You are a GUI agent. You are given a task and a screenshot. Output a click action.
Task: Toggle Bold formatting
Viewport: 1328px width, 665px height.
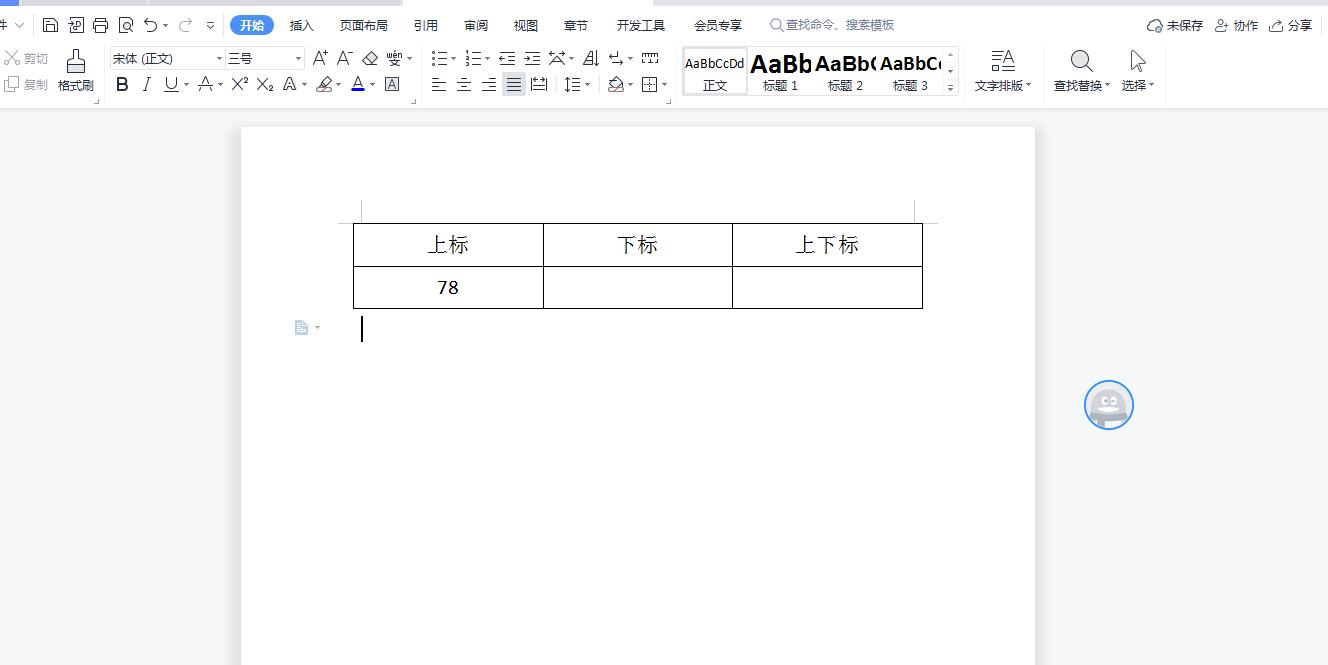click(122, 85)
